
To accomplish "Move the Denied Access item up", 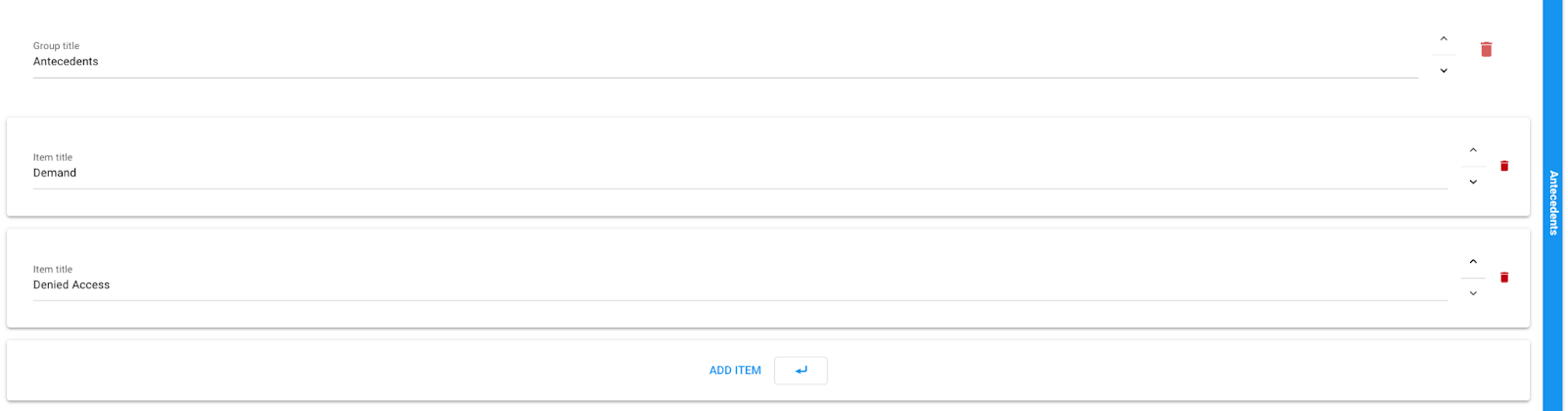I will click(x=1473, y=262).
